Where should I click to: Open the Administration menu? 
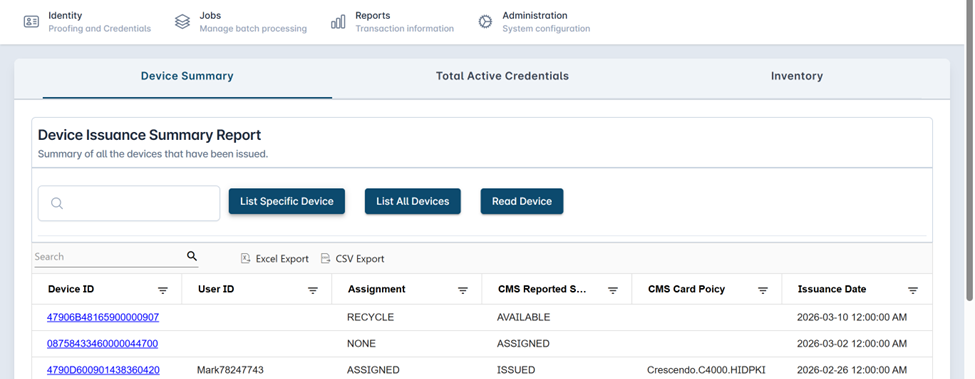[534, 22]
